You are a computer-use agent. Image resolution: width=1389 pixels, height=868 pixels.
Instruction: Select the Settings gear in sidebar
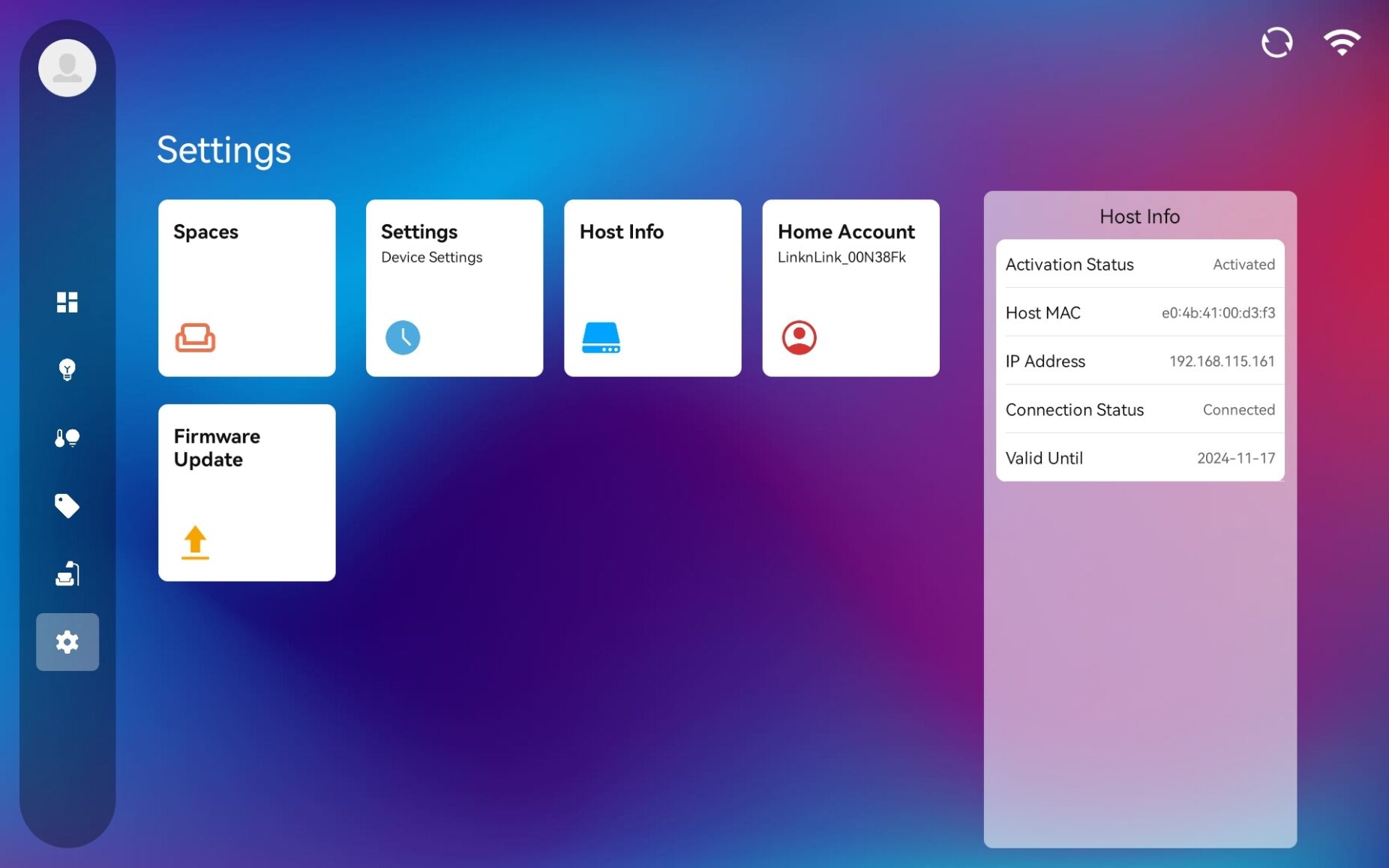click(x=67, y=642)
